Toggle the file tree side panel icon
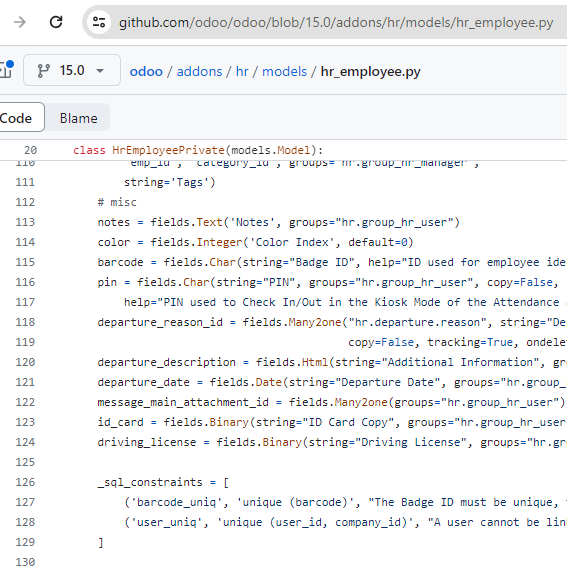 tap(6, 70)
